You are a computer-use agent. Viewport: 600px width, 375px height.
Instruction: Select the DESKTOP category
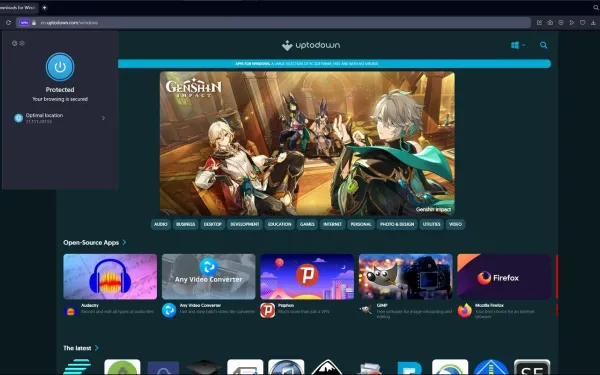coord(213,224)
